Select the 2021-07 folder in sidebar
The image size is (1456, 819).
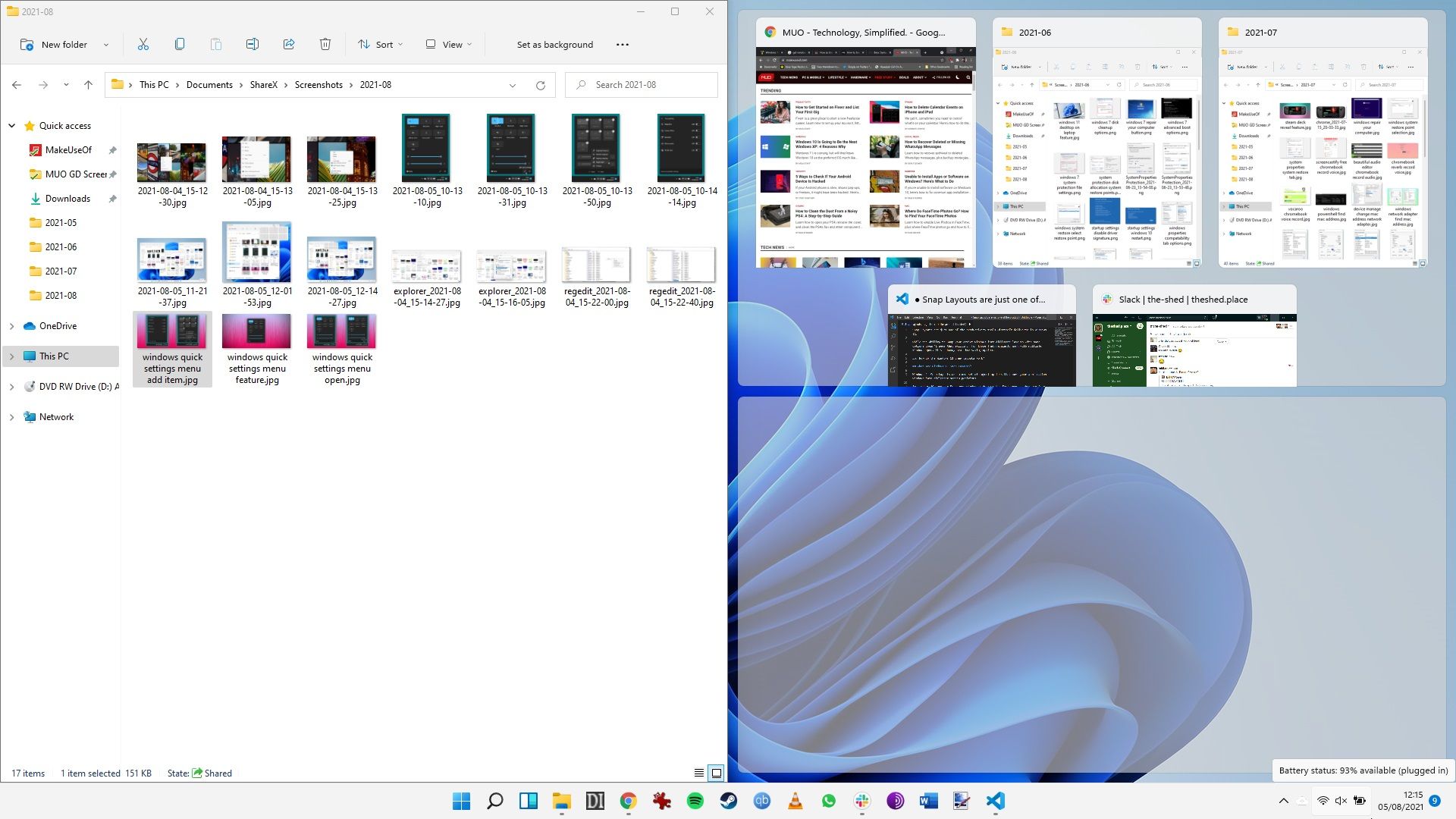click(61, 271)
